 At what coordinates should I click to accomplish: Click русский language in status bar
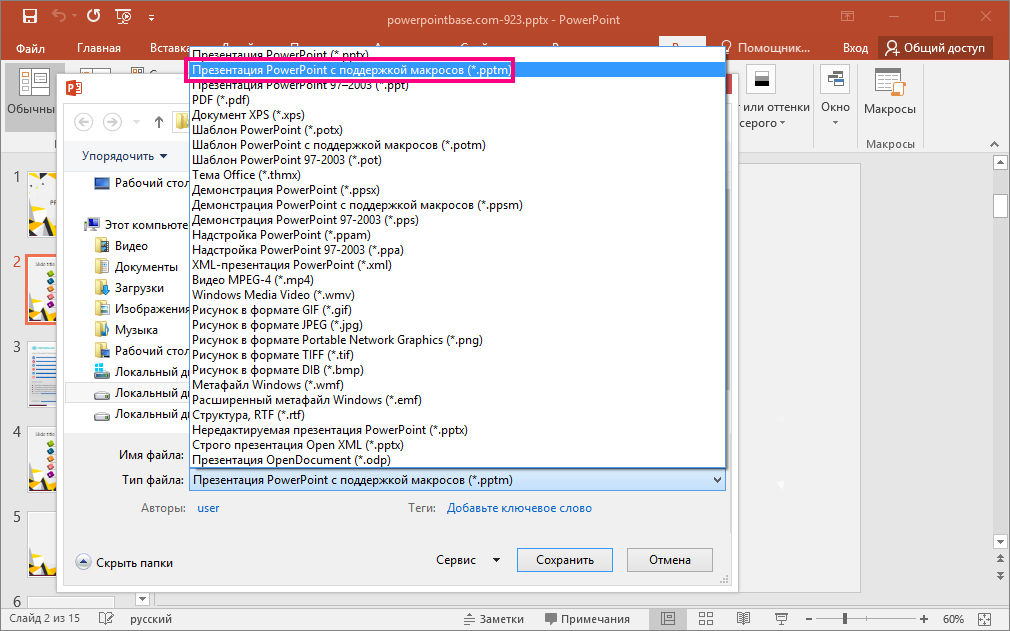(151, 619)
